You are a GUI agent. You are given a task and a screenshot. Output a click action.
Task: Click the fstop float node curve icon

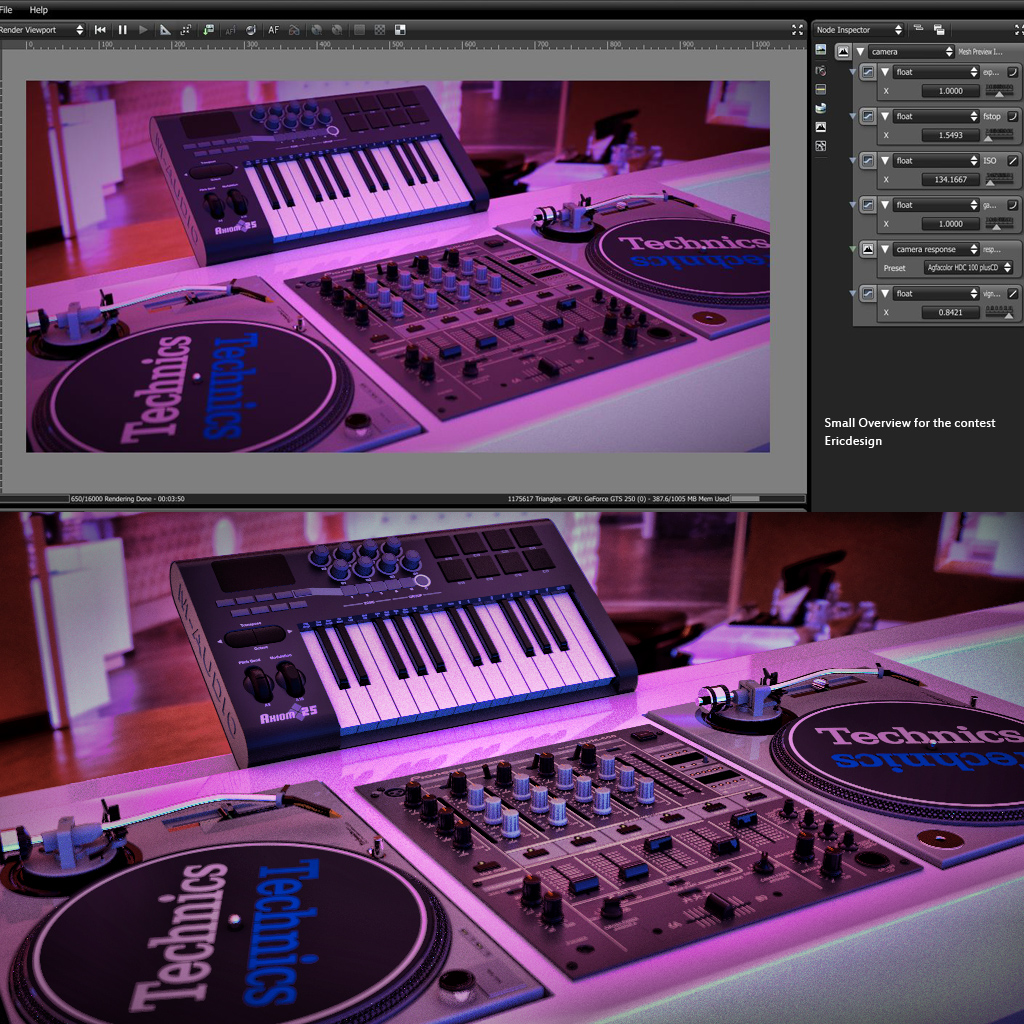pos(867,116)
